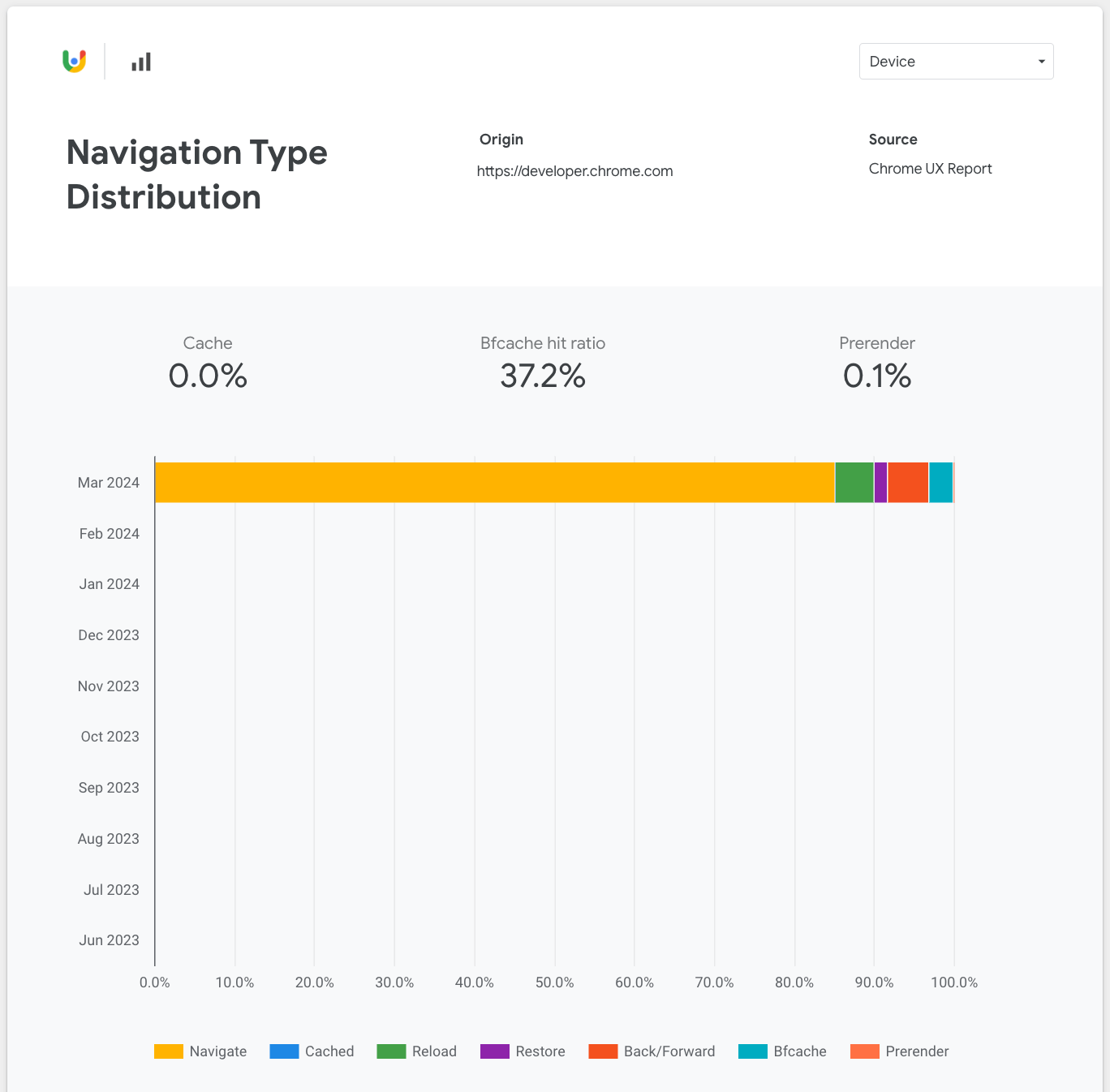This screenshot has height=1092, width=1110.
Task: Click the Cached legend color icon
Action: [x=283, y=1051]
